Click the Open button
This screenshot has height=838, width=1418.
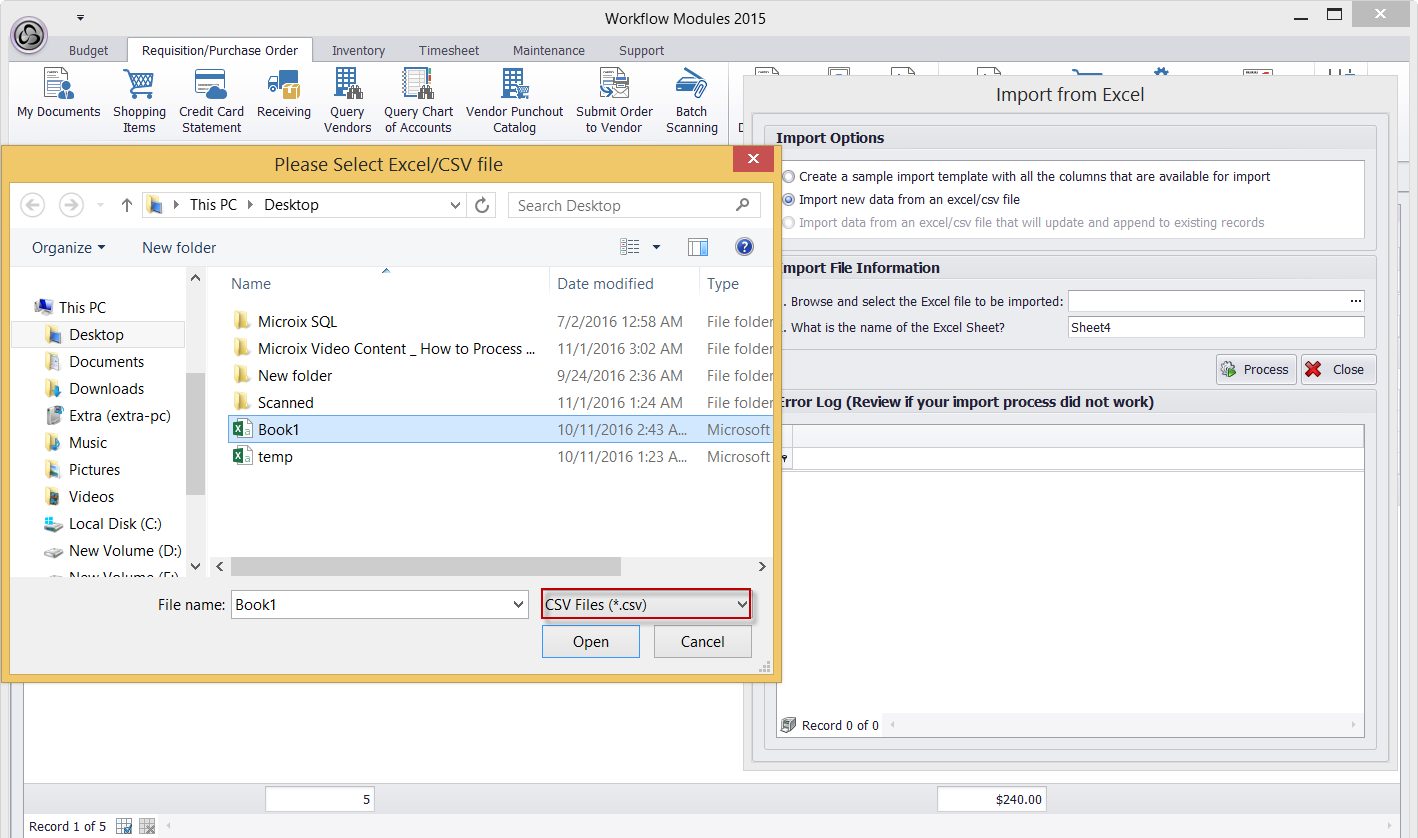coord(590,642)
